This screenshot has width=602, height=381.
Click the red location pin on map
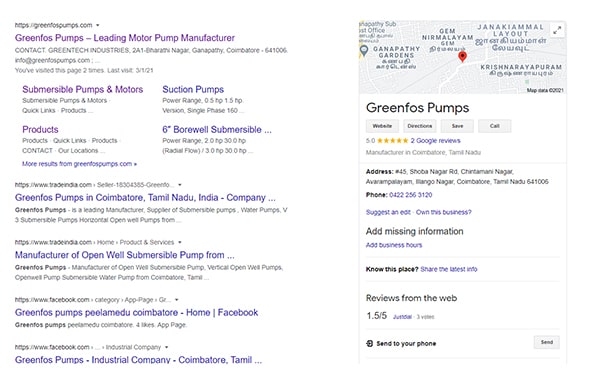point(463,56)
